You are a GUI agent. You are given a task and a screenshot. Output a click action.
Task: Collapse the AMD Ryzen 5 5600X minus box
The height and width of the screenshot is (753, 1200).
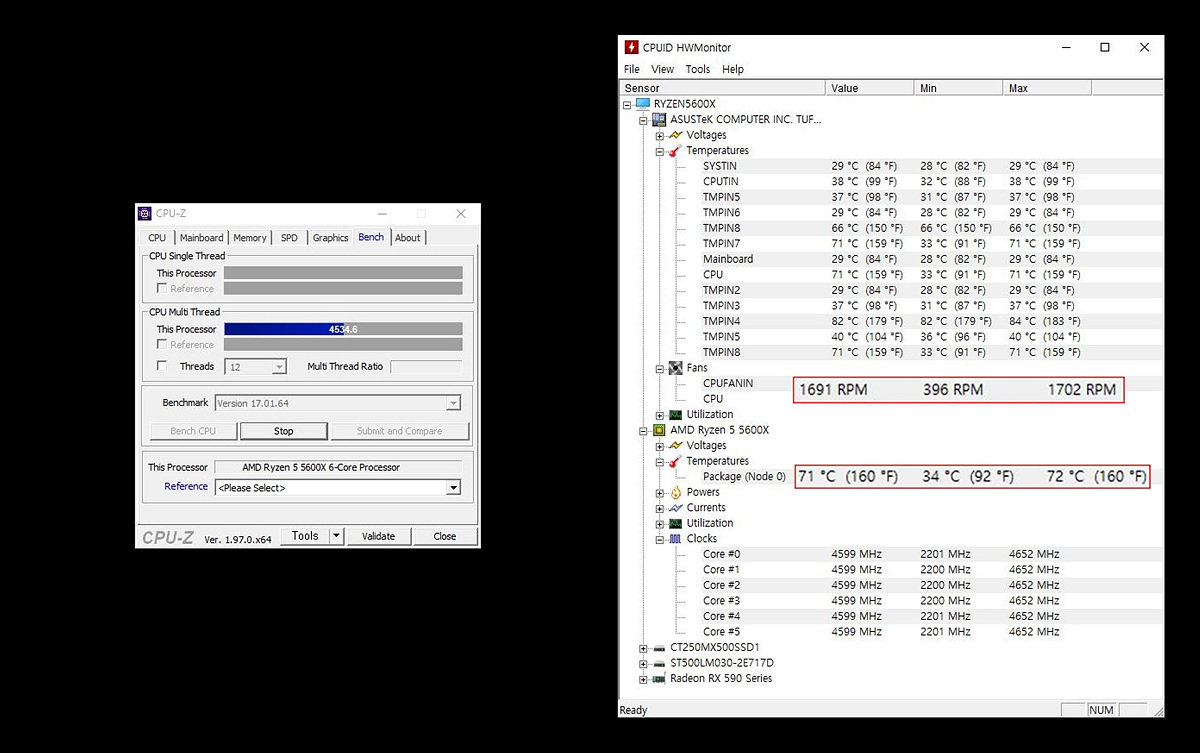tap(643, 430)
